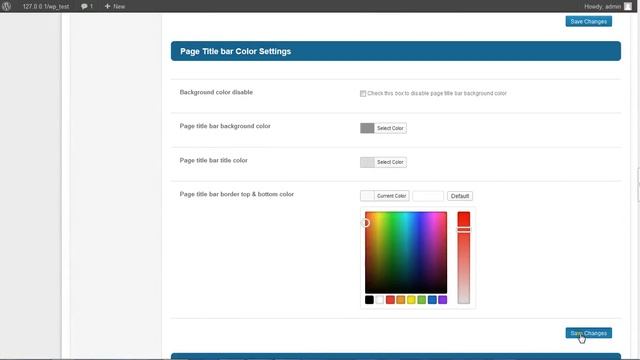The image size is (640, 360).
Task: Open the New content menu
Action: 115,6
